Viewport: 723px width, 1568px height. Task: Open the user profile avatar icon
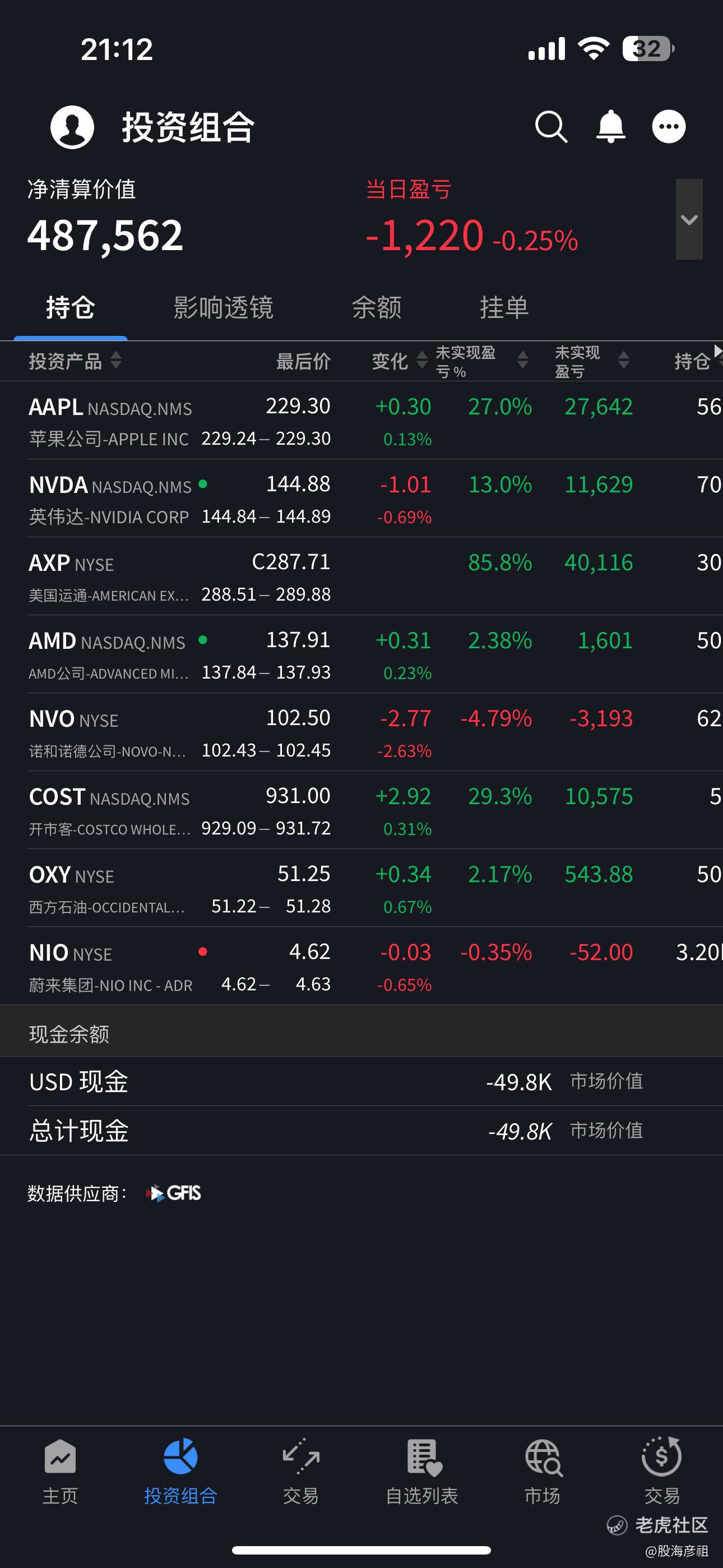(72, 127)
